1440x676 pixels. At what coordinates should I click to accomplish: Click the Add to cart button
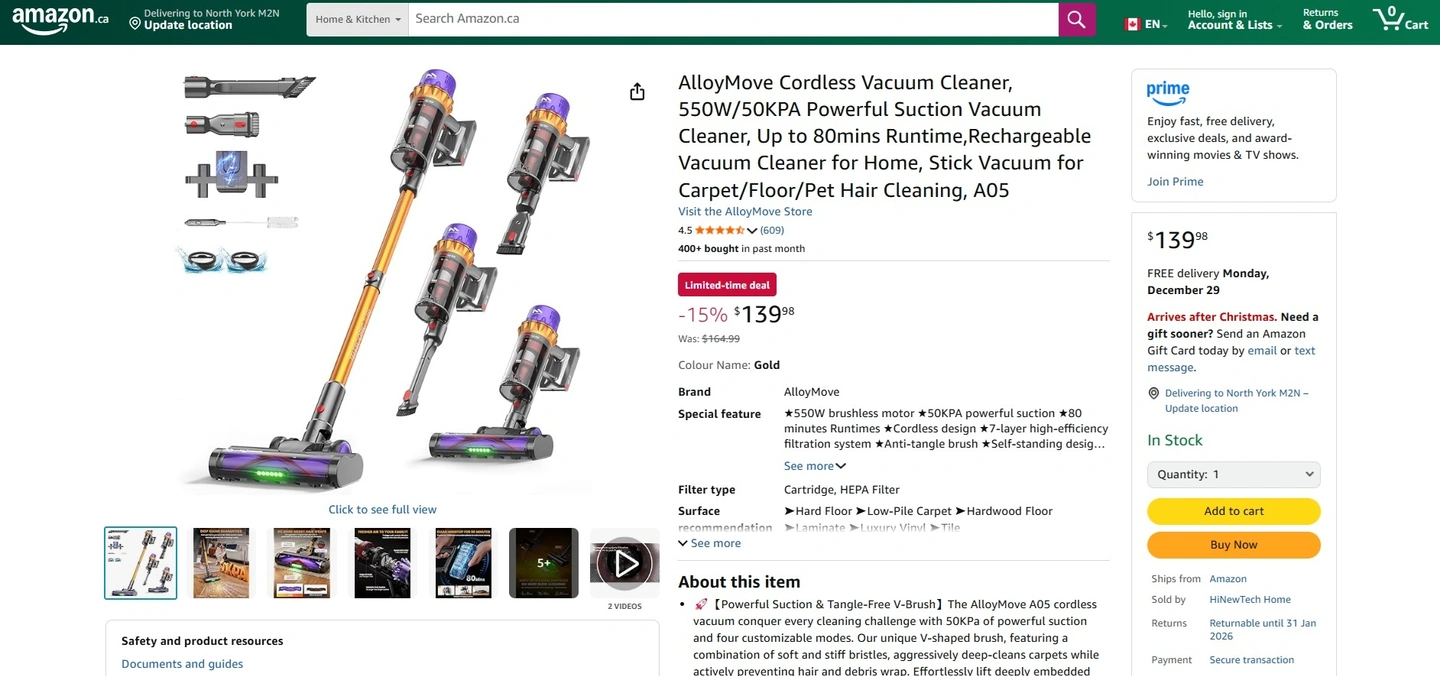point(1233,511)
